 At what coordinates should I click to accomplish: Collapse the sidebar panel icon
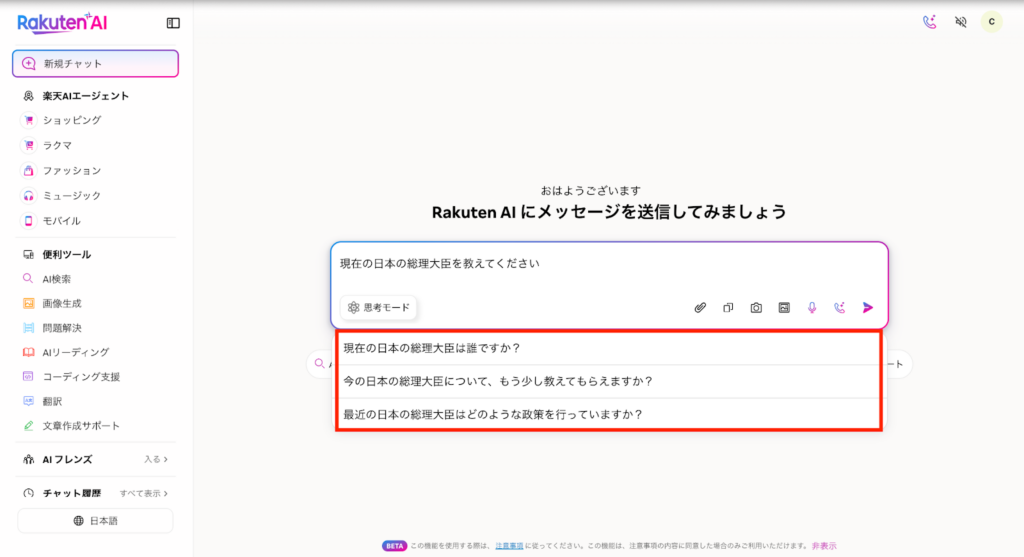173,23
